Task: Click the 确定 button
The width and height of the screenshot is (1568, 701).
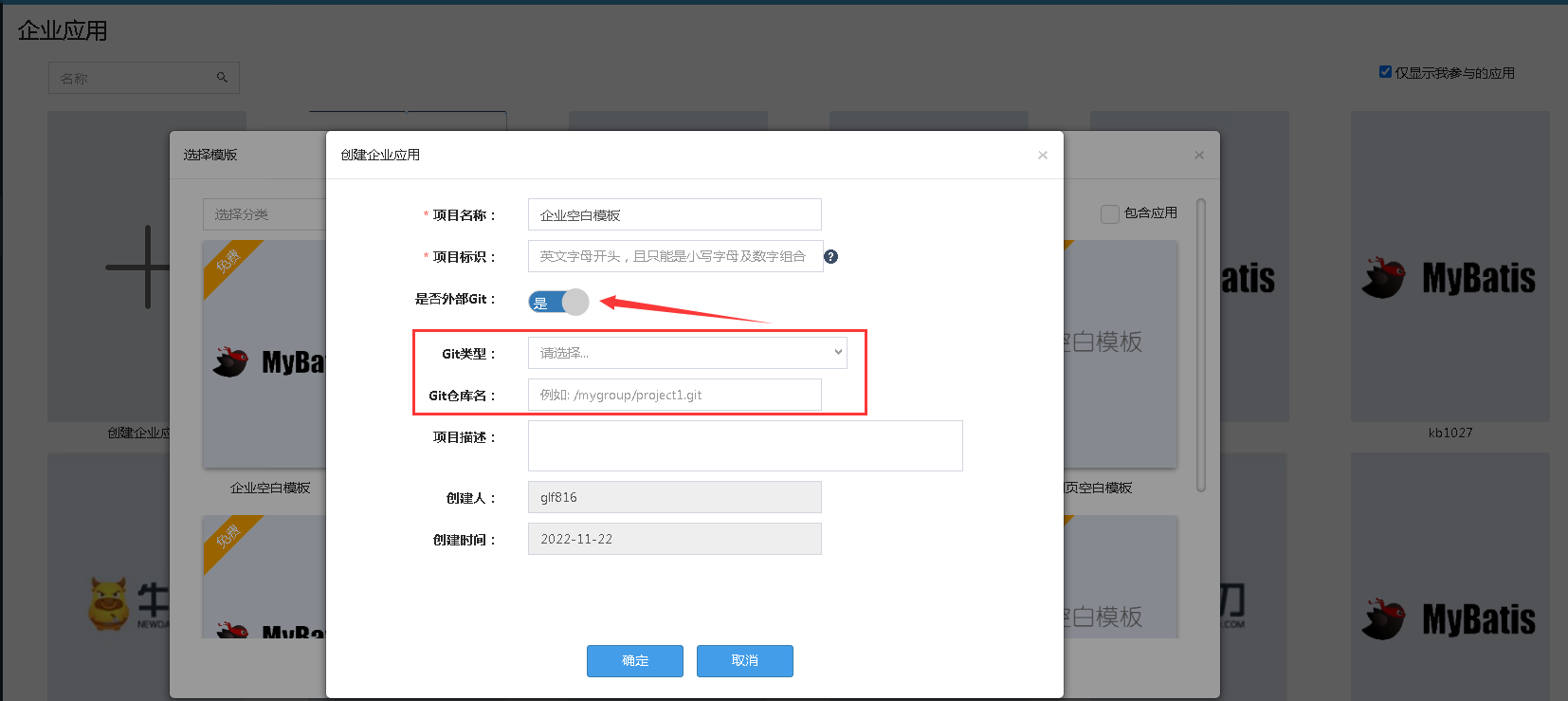Action: (x=634, y=660)
